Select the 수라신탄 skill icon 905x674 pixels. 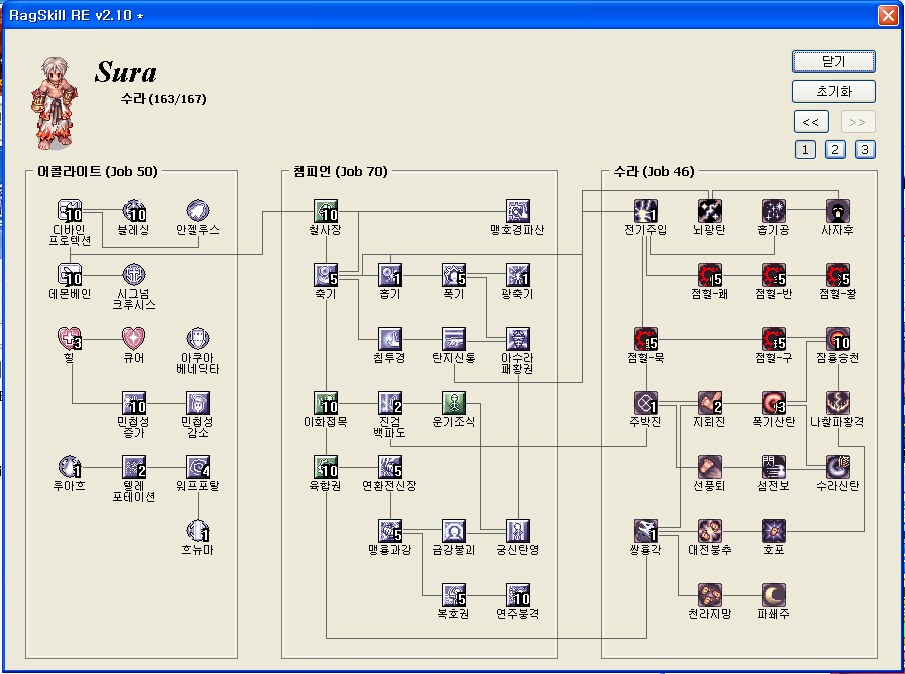pos(837,466)
